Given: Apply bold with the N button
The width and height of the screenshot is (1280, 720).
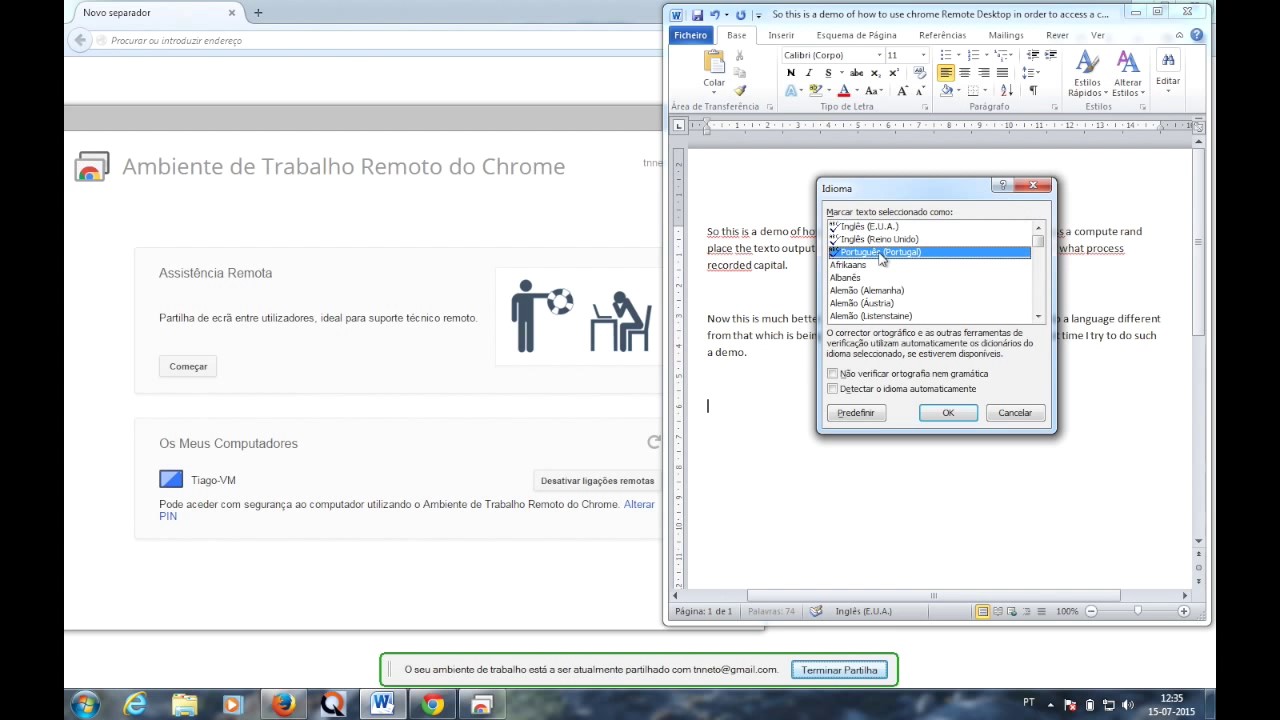Looking at the screenshot, I should click(x=791, y=73).
